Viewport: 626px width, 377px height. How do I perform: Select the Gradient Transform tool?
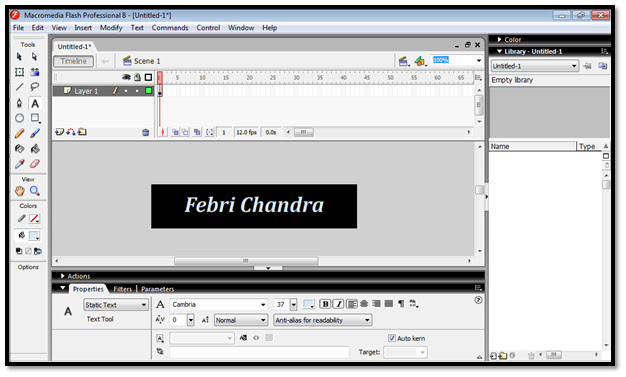click(x=35, y=72)
